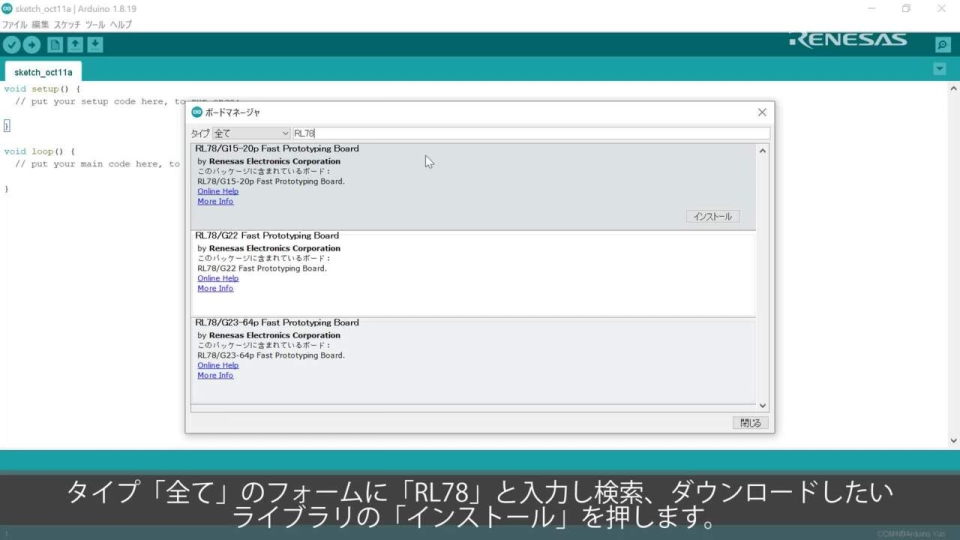Click the Verify sketch checkmark icon

tap(12, 45)
